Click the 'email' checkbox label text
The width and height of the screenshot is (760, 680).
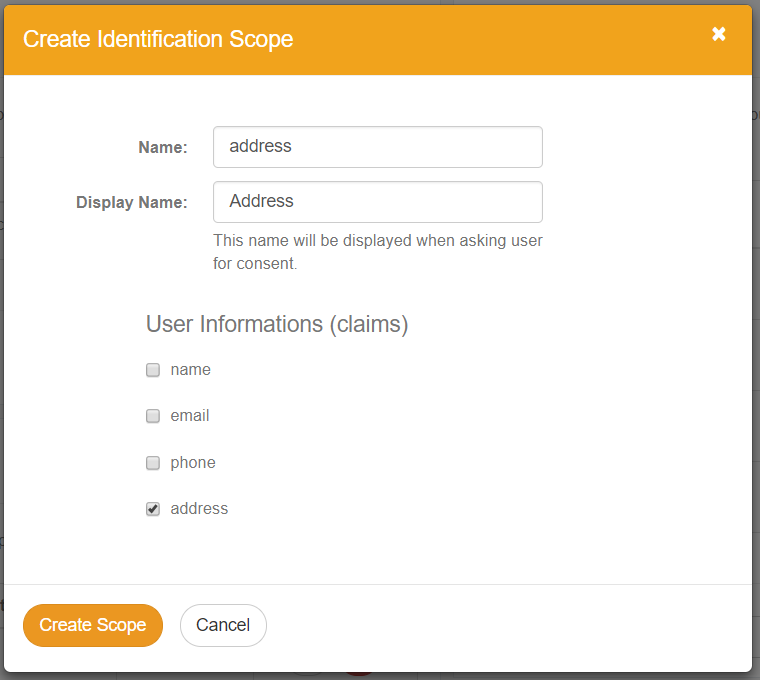pyautogui.click(x=189, y=416)
